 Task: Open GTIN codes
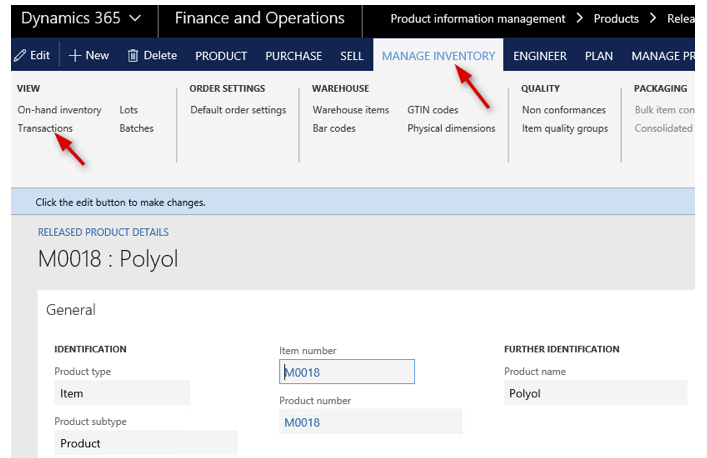[433, 110]
